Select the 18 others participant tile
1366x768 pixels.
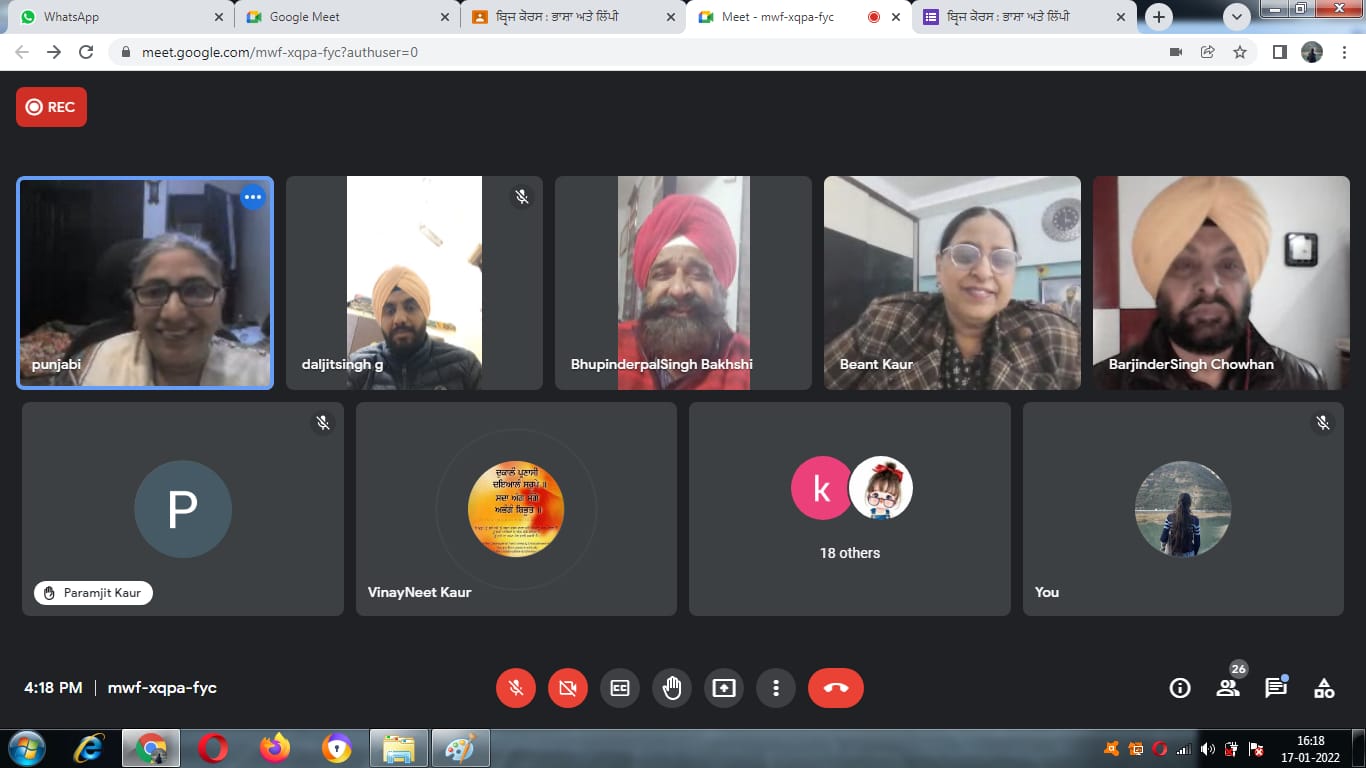850,509
